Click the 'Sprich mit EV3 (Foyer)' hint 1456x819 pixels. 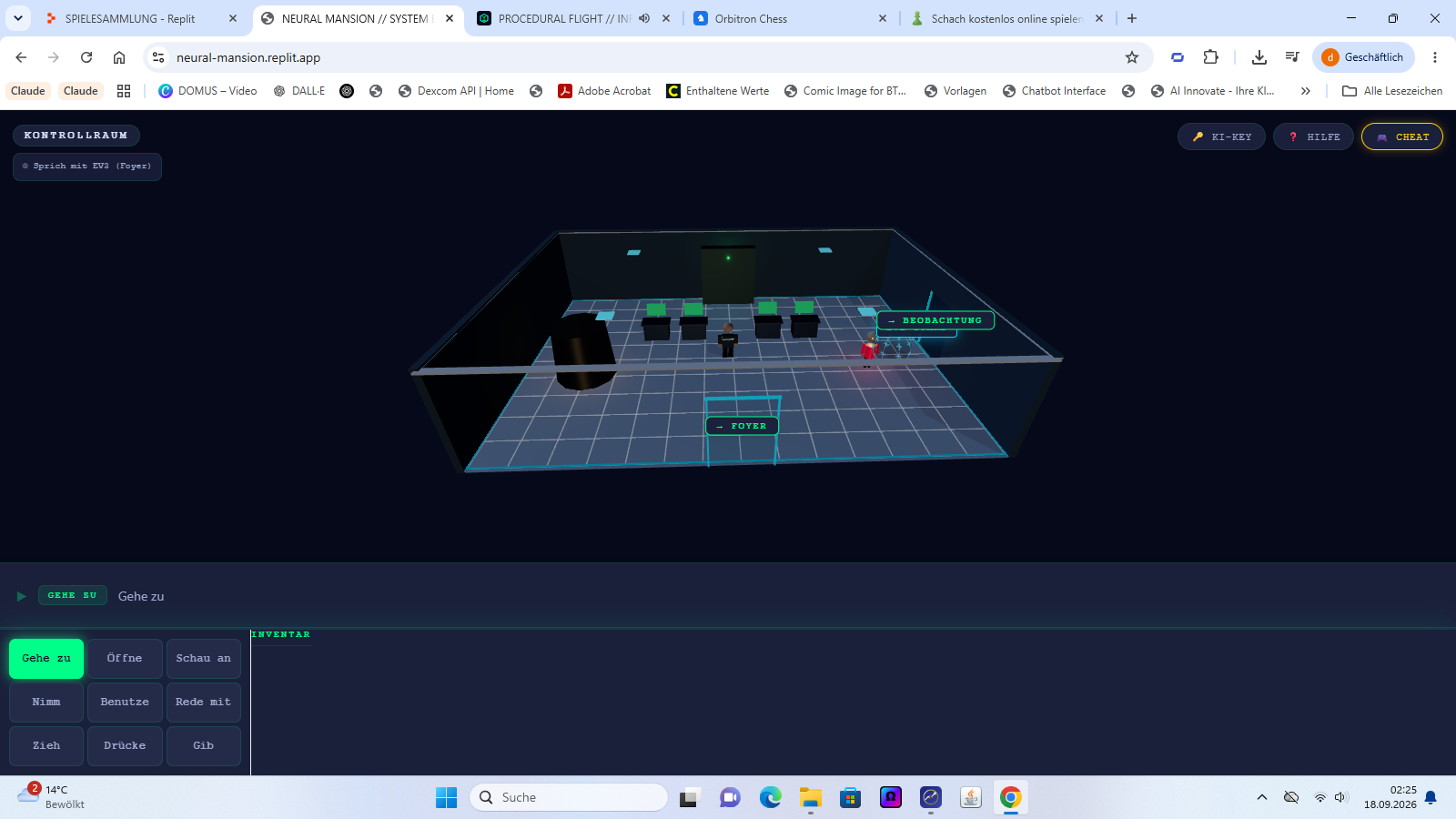[x=87, y=167]
